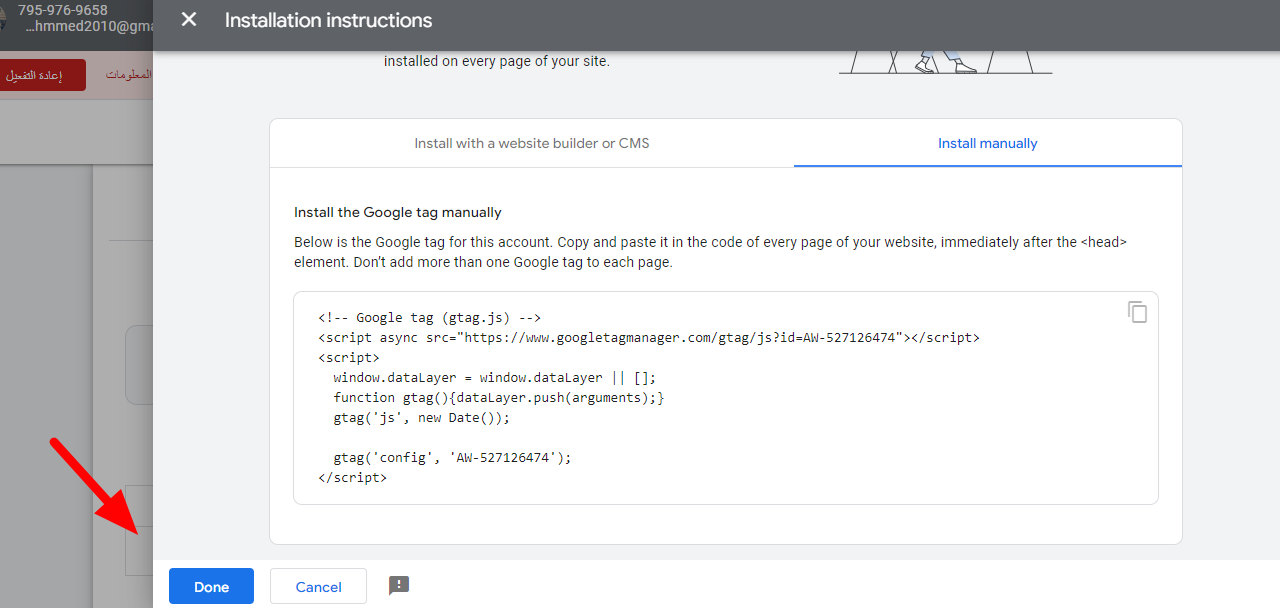1280x608 pixels.
Task: Click the Google tag (gtag.js) comment line
Action: coord(430,318)
